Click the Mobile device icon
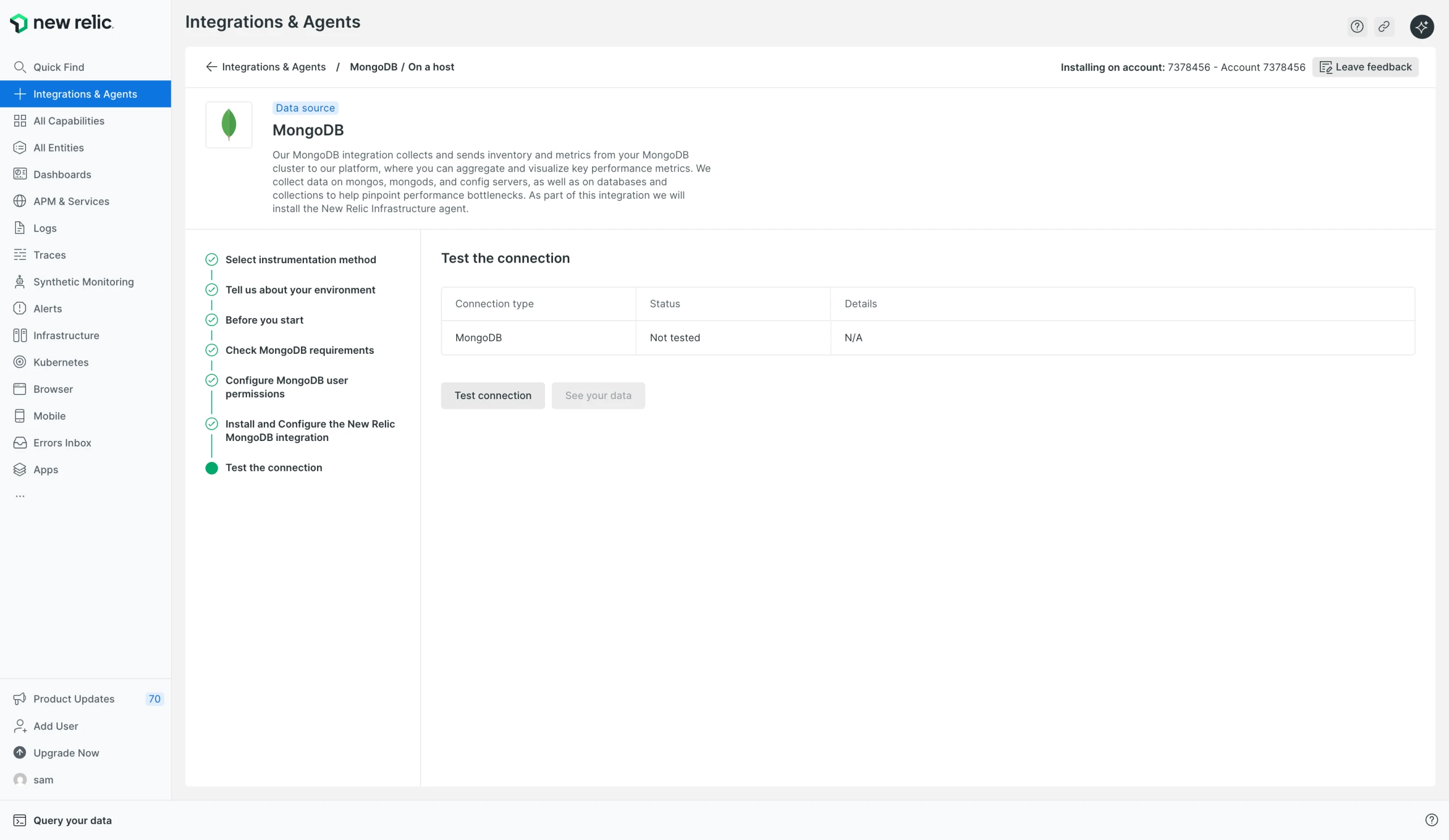The height and width of the screenshot is (840, 1449). coord(20,415)
